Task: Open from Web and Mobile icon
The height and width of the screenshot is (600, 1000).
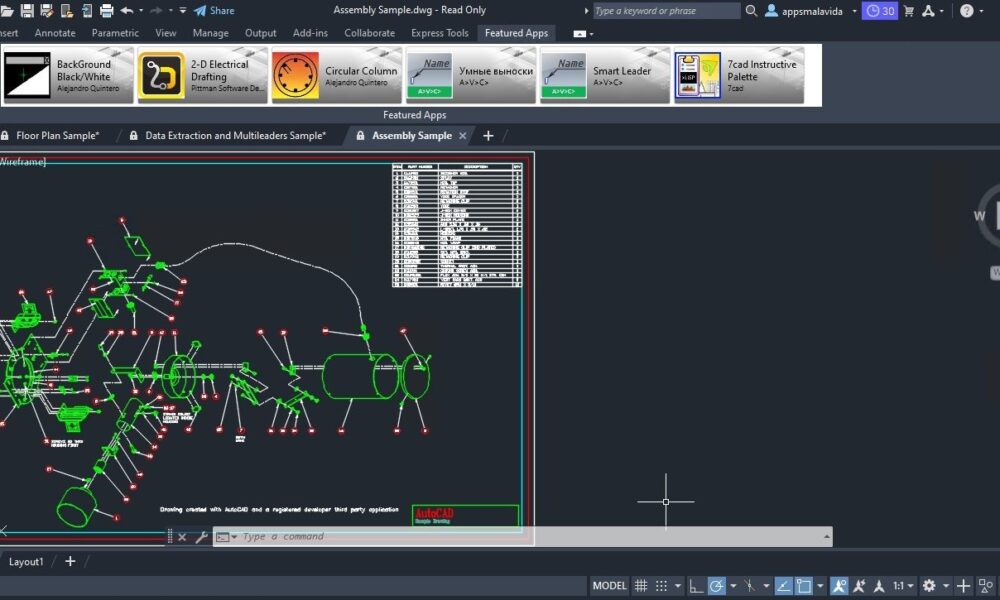Action: pos(66,10)
